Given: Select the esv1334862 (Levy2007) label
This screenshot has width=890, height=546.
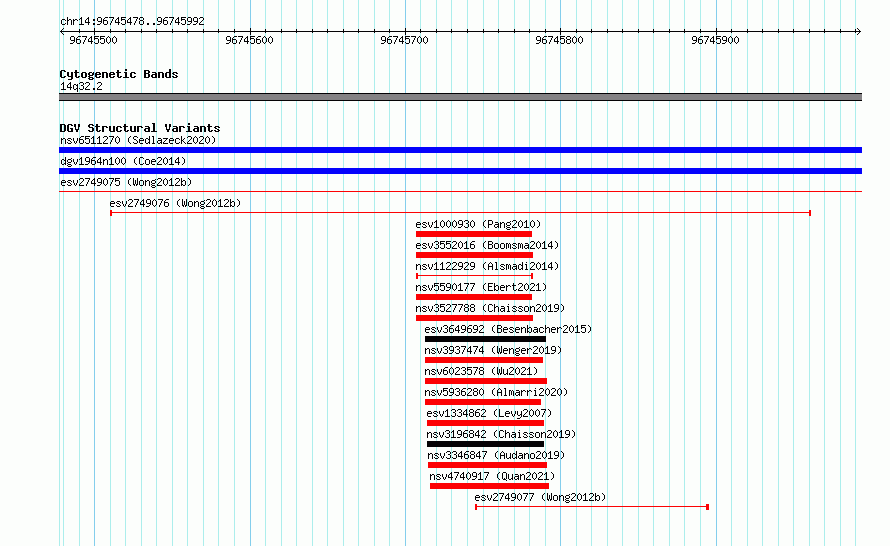Looking at the screenshot, I should click(489, 413).
